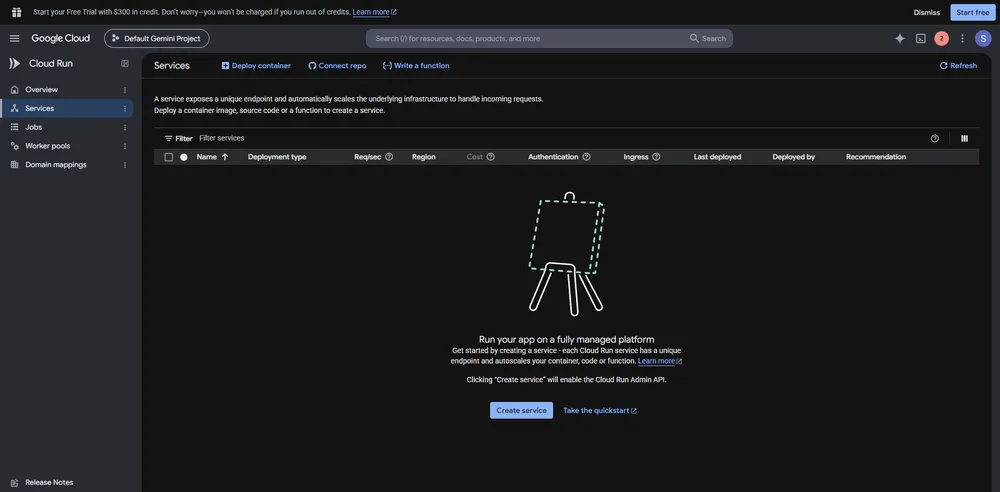The image size is (1000, 492).
Task: Toggle the select all services checkbox
Action: click(168, 157)
